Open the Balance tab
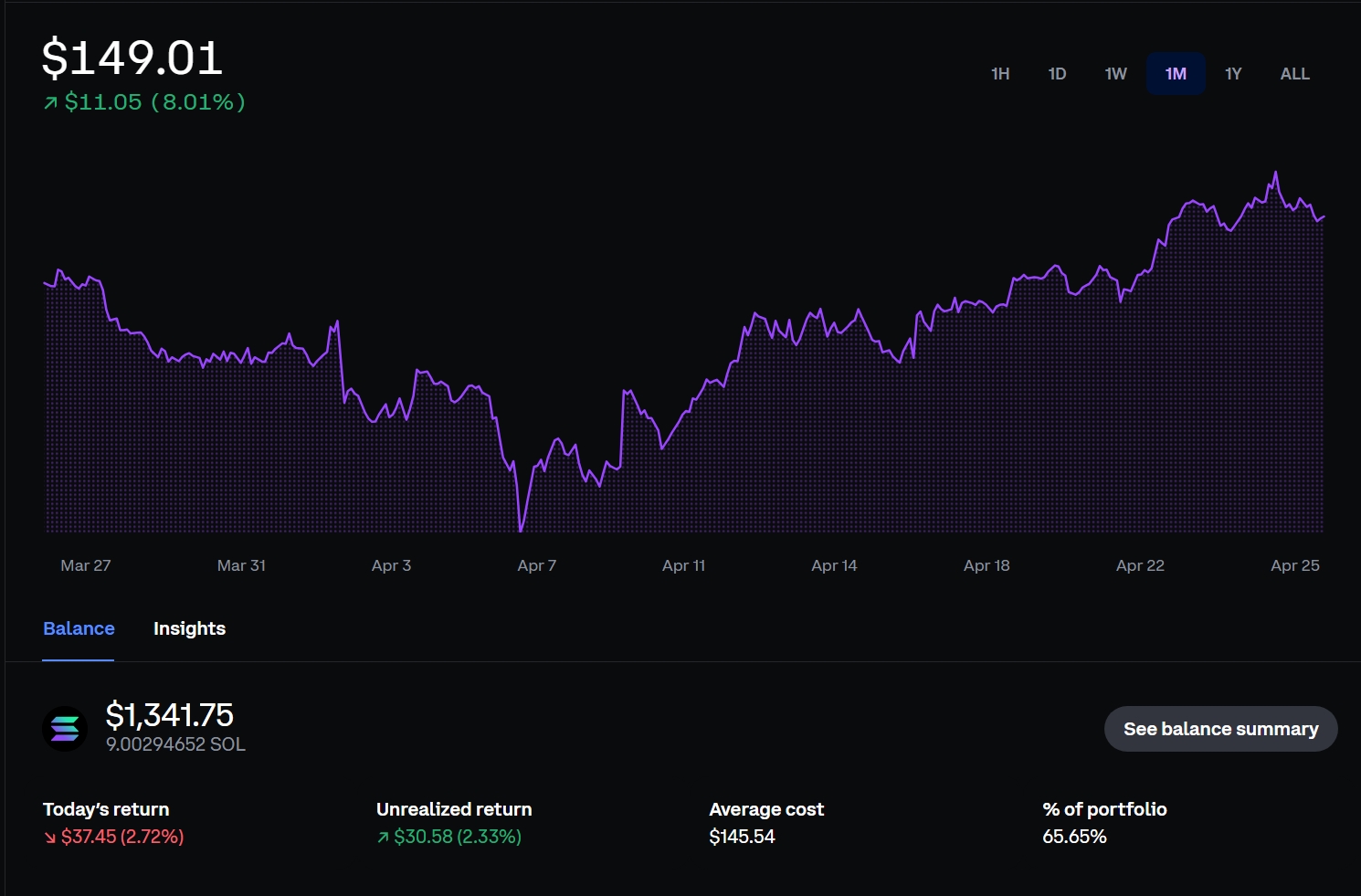 tap(79, 628)
